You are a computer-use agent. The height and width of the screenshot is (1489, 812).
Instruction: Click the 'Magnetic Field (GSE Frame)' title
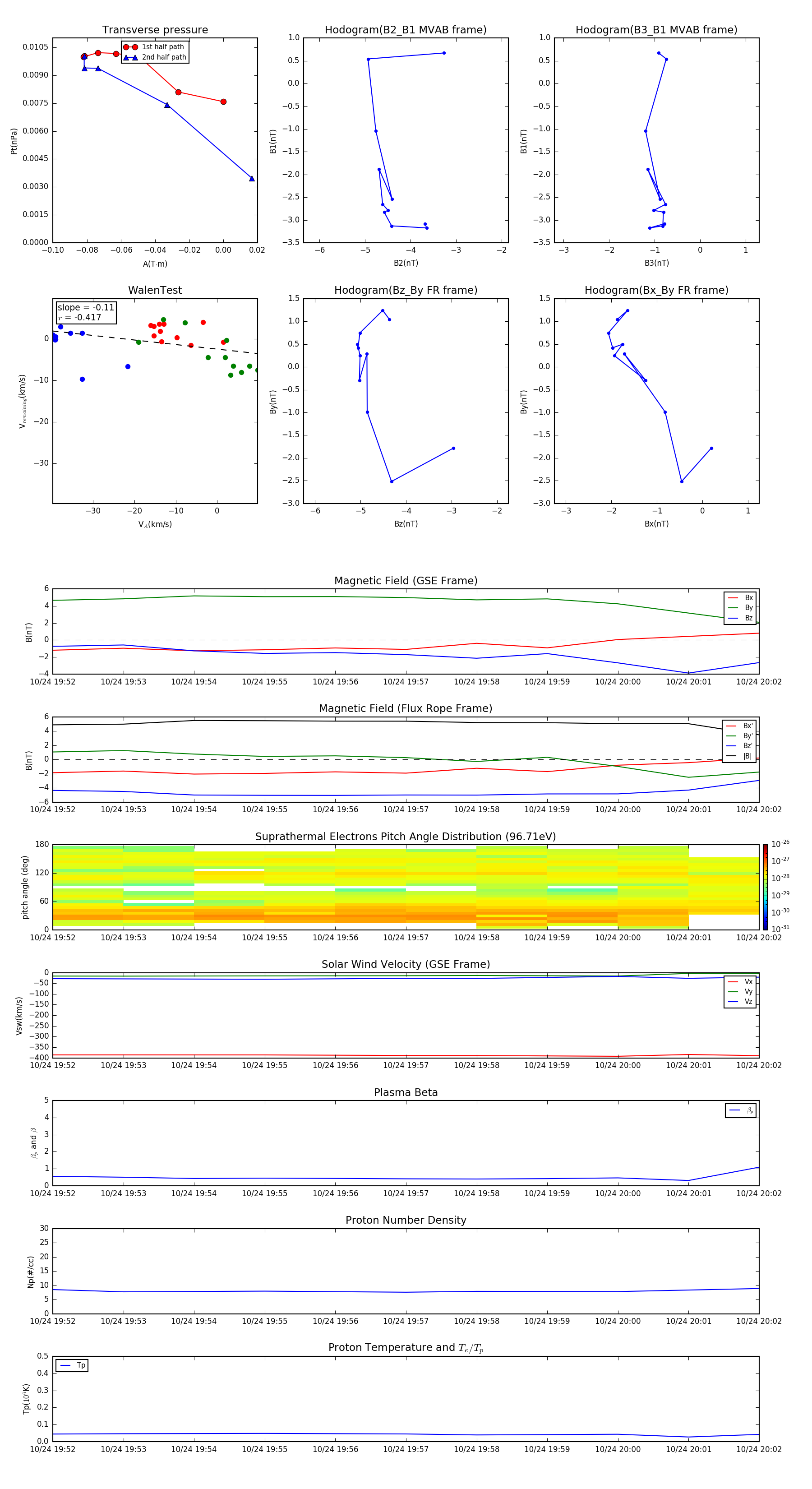(406, 581)
